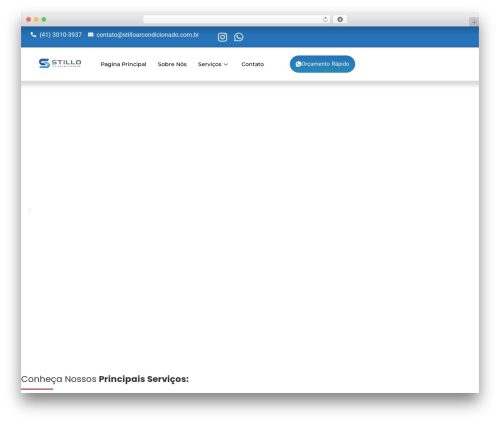Reload the page with the refresh icon
Screen dimensions: 500x423
click(325, 20)
